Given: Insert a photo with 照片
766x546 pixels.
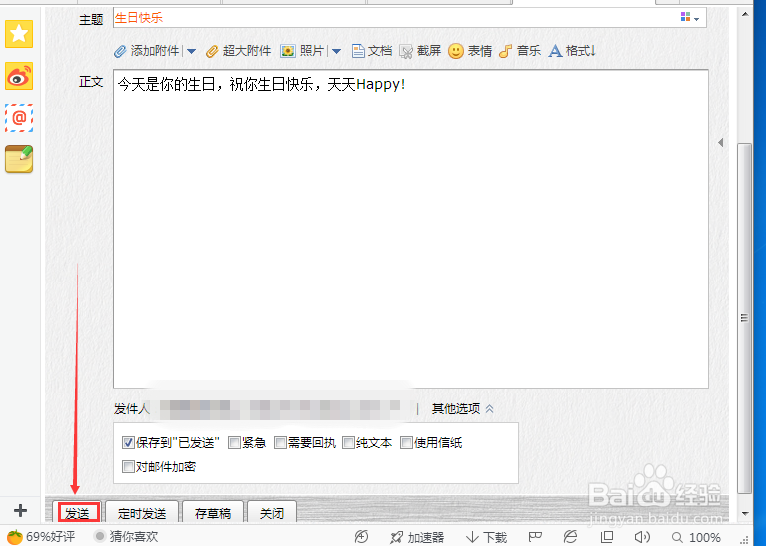Looking at the screenshot, I should tap(302, 51).
